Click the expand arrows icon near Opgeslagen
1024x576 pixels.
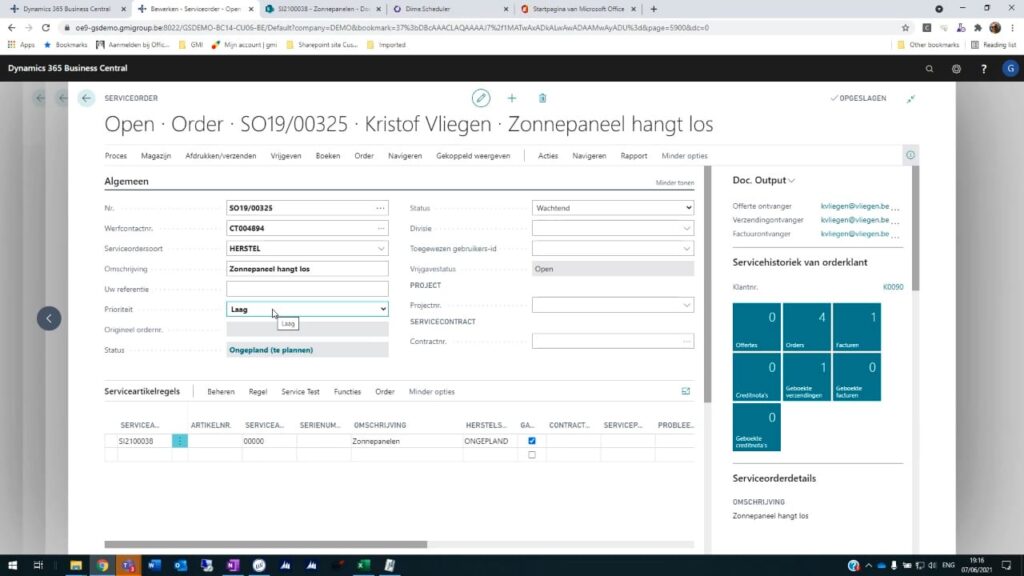[x=911, y=100]
